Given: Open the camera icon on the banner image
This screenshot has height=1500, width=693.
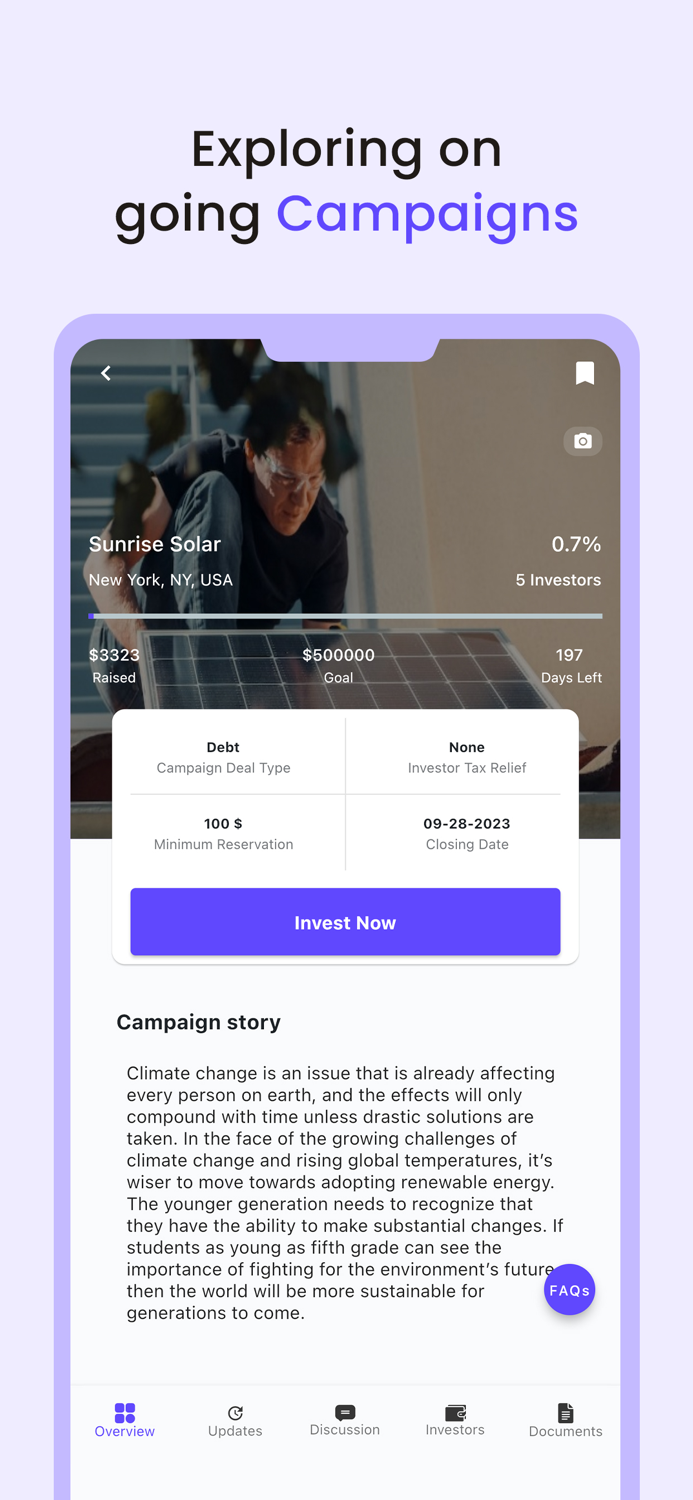Looking at the screenshot, I should click(583, 441).
